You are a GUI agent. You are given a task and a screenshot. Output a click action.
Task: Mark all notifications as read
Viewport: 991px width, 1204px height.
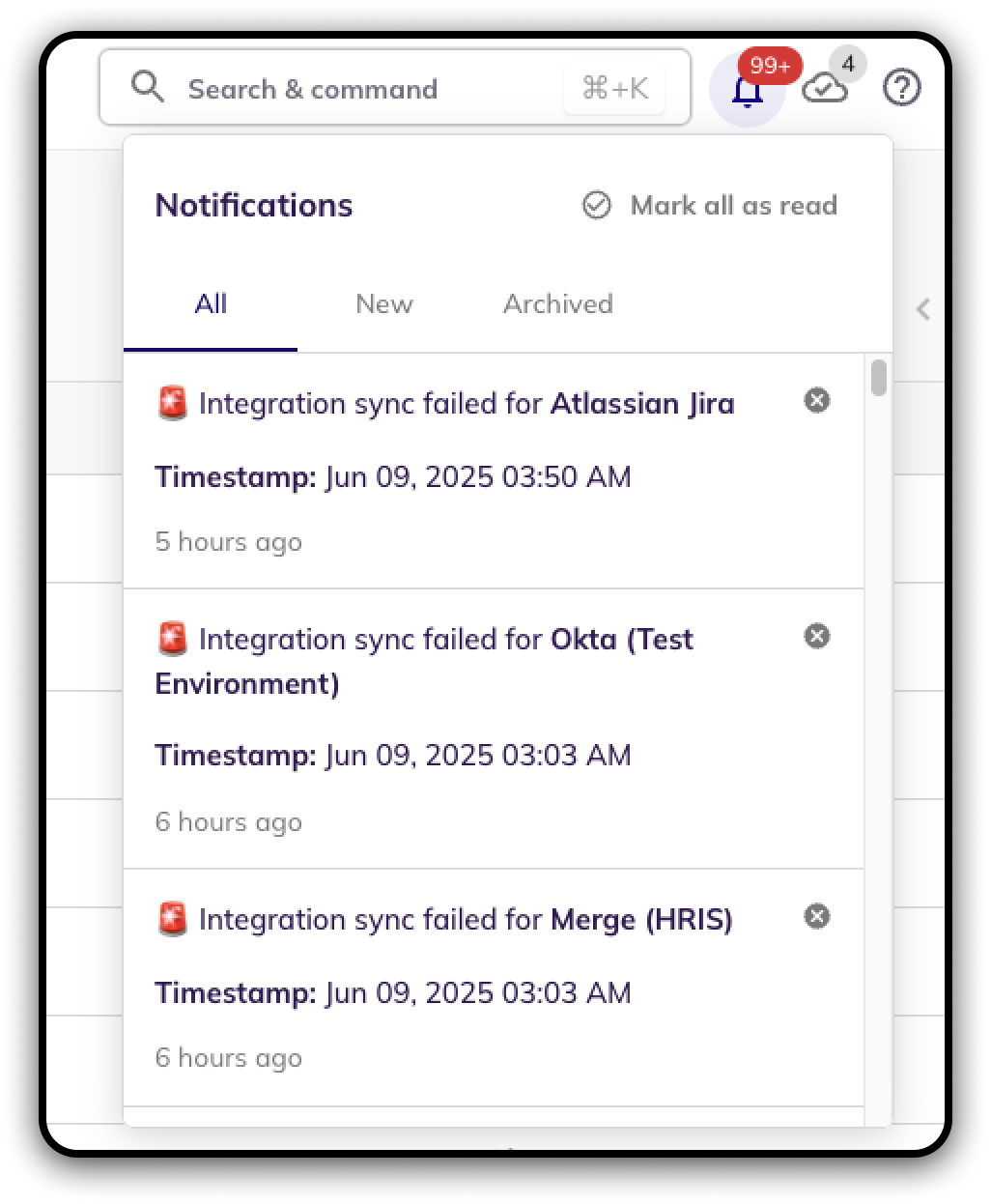click(710, 206)
